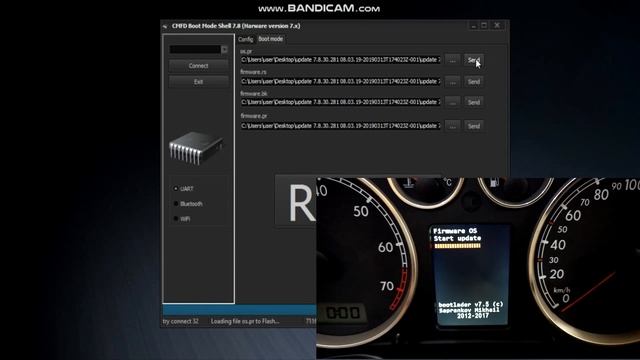
Task: Open the port selection dropdown arrow
Action: tap(224, 49)
